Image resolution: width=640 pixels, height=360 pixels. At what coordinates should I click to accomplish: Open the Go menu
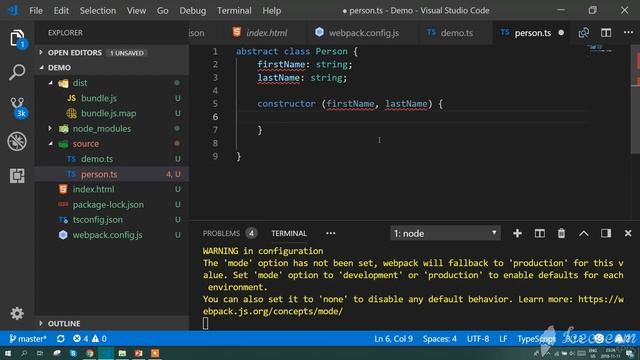[x=162, y=11]
